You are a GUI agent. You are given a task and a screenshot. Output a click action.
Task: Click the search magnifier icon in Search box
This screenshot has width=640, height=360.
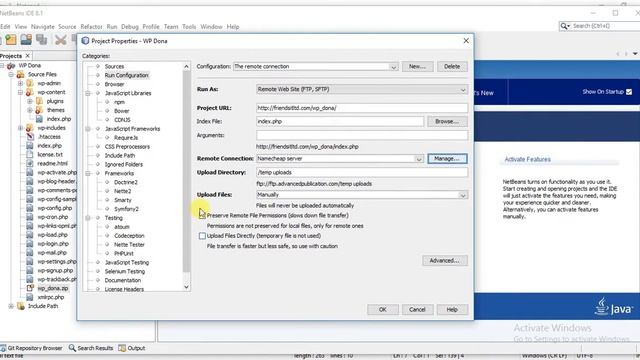pyautogui.click(x=565, y=26)
